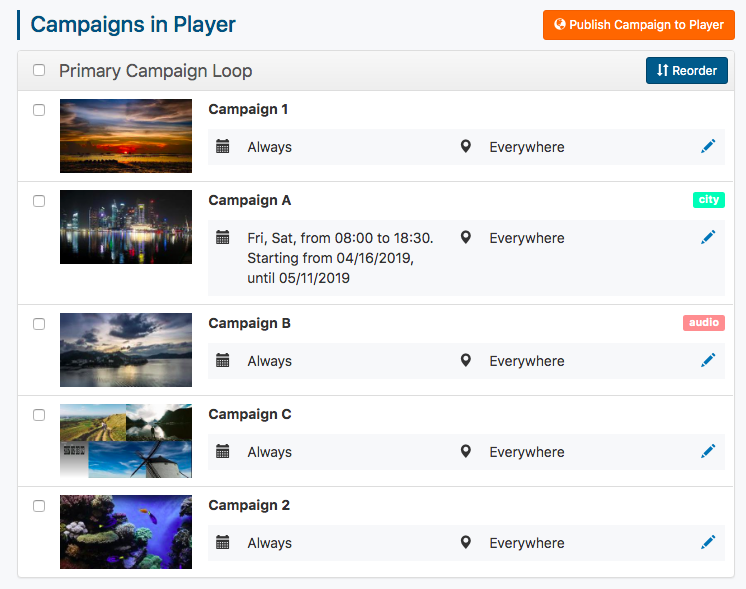
Task: Click the location pin icon in Campaign 1
Action: (466, 146)
